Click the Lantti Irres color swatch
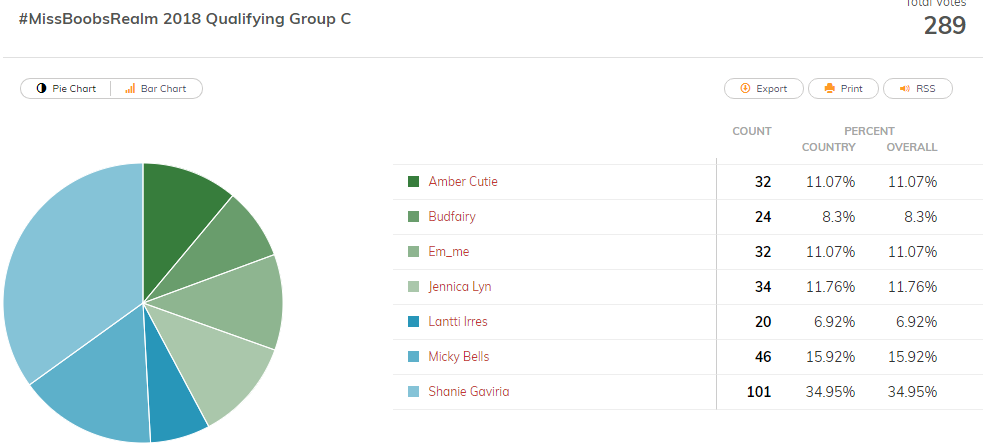This screenshot has width=995, height=446. (414, 322)
